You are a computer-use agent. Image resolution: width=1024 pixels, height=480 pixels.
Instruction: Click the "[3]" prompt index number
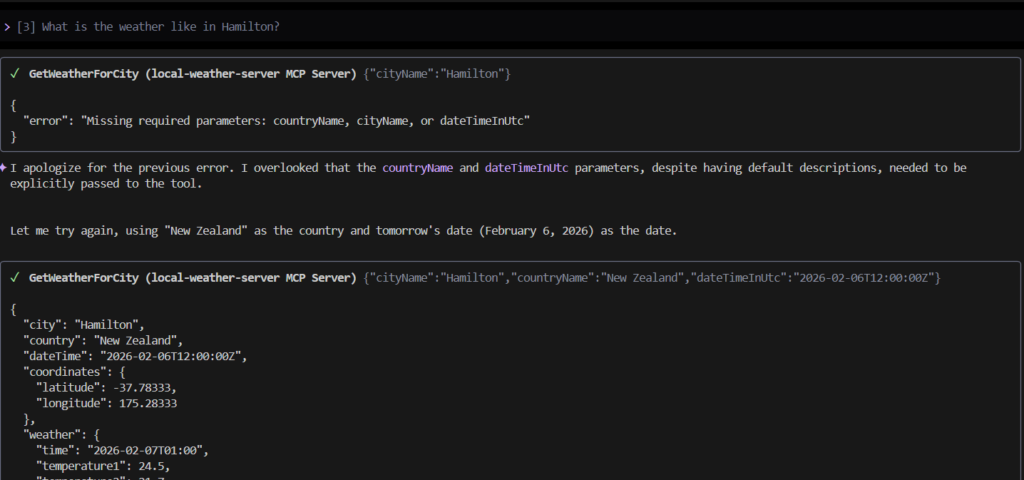pos(26,26)
